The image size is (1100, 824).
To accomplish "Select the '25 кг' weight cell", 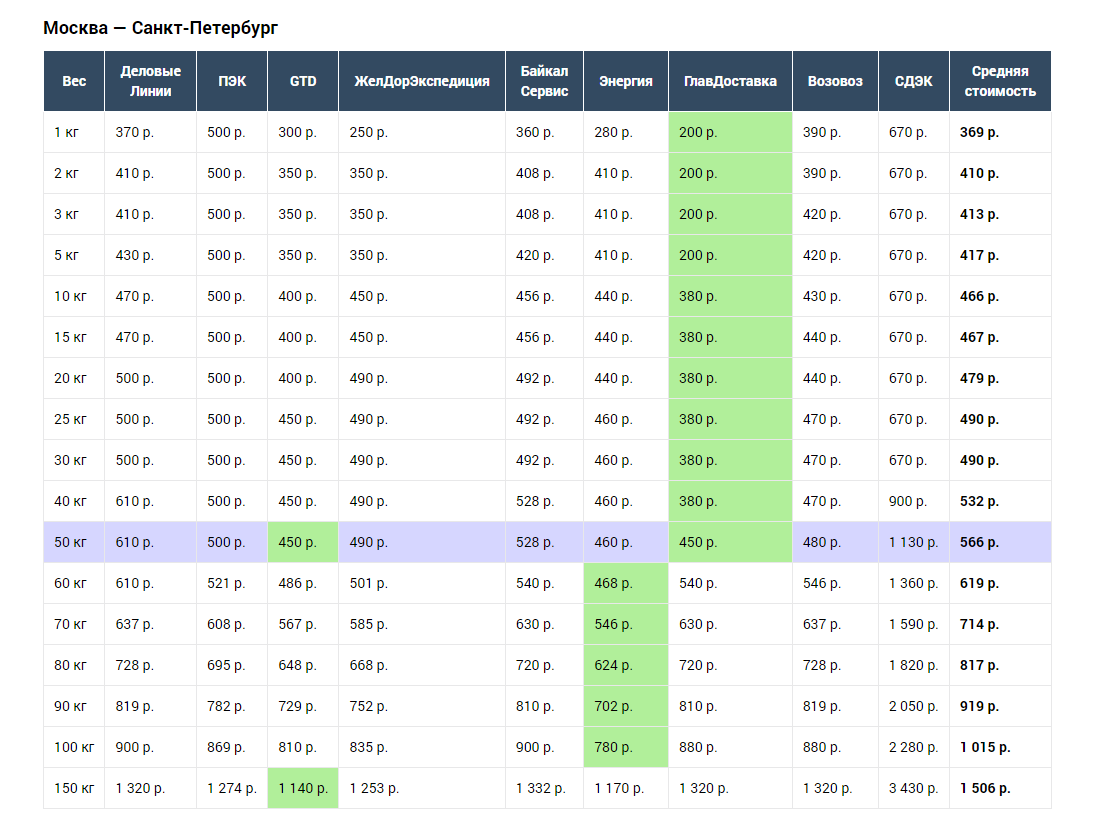I will (74, 419).
